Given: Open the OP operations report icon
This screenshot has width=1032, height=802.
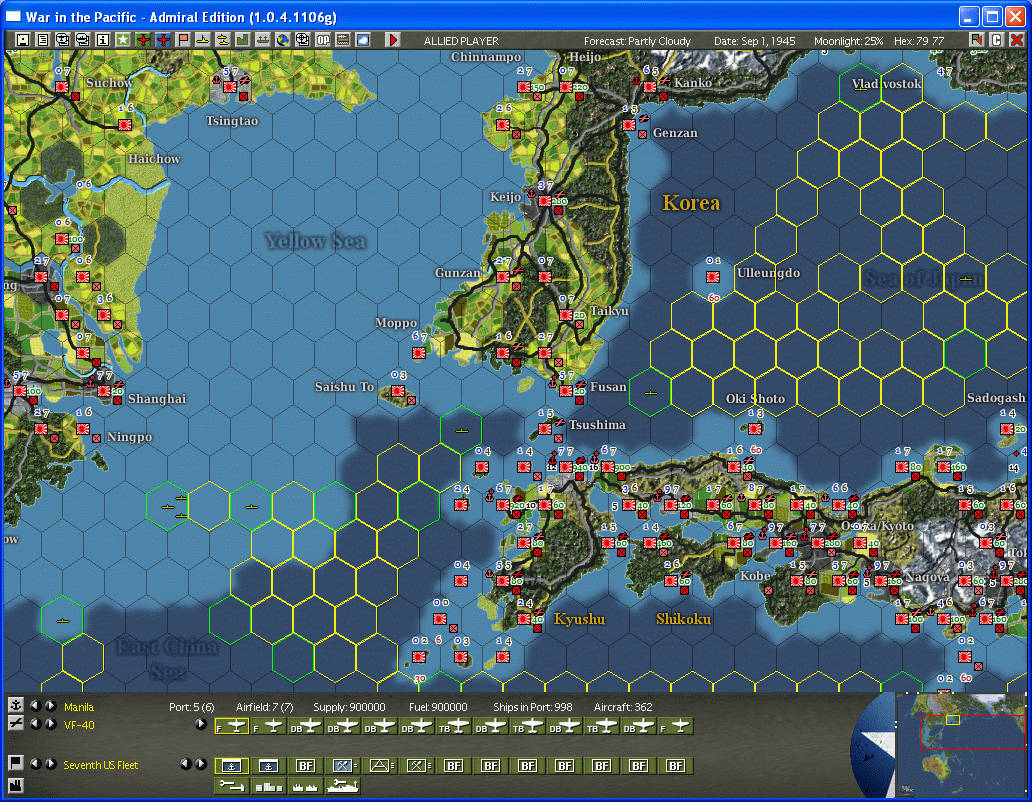Looking at the screenshot, I should pyautogui.click(x=322, y=39).
